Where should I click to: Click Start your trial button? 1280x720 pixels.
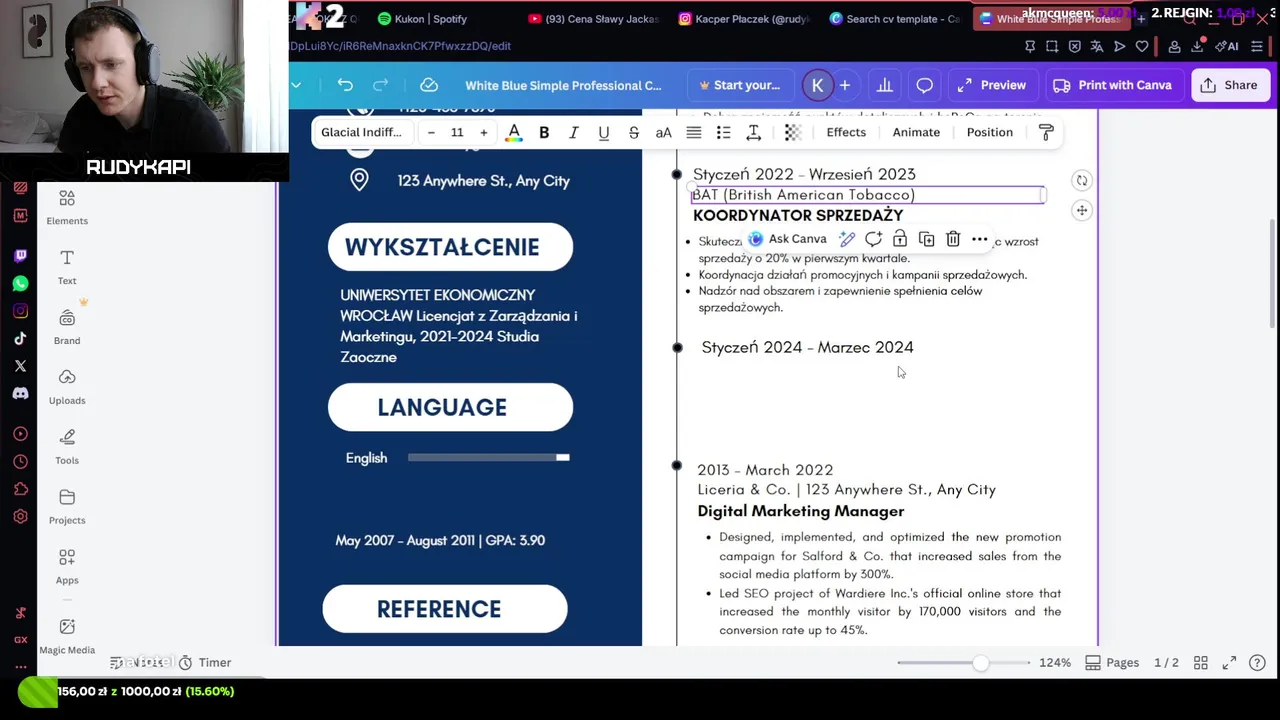pos(740,85)
